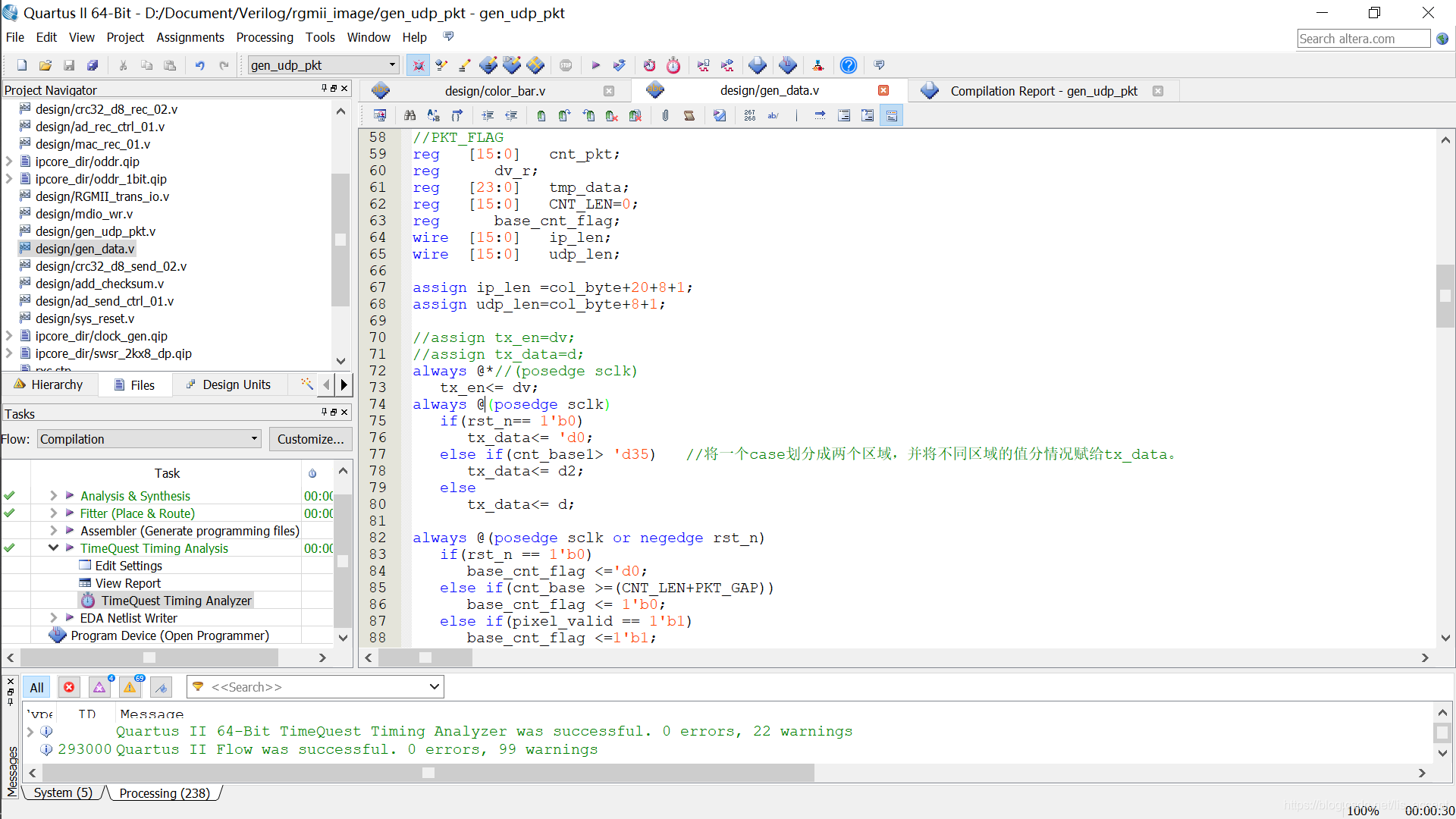Click the Tasks panel scroll down arrow
The height and width of the screenshot is (819, 1456).
343,638
